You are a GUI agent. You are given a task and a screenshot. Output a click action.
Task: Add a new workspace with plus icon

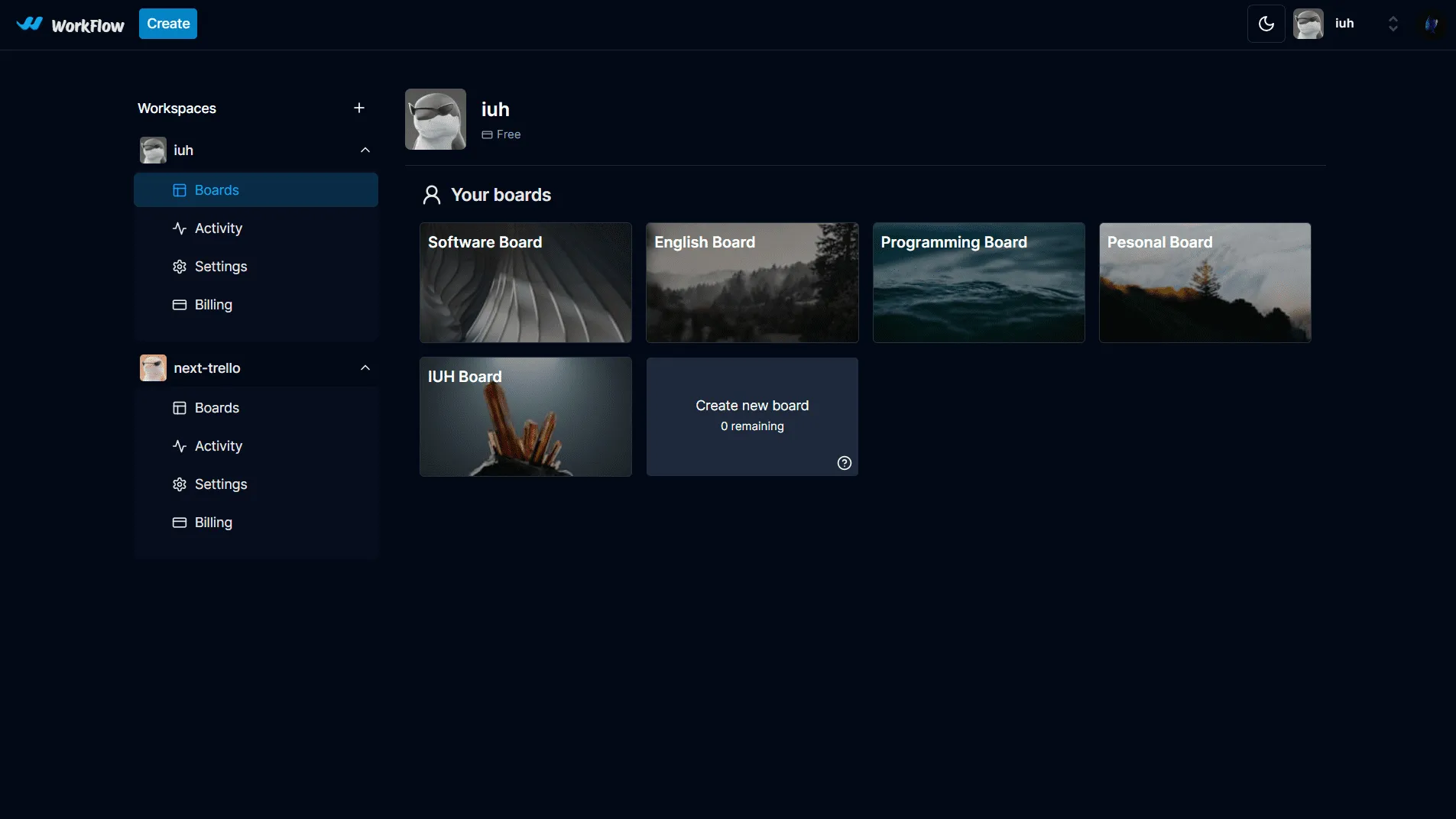359,108
